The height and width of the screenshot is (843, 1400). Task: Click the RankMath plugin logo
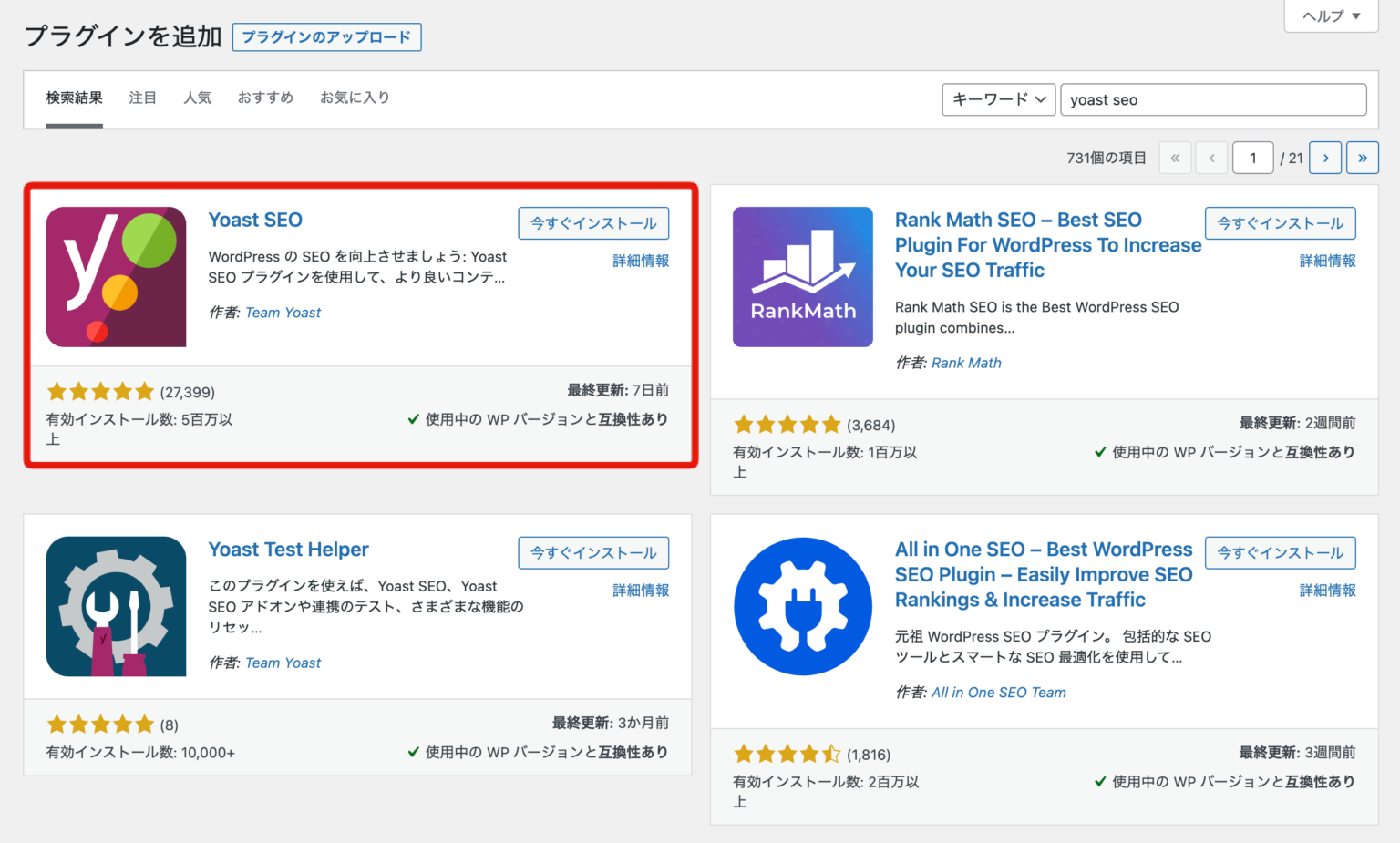pyautogui.click(x=802, y=277)
